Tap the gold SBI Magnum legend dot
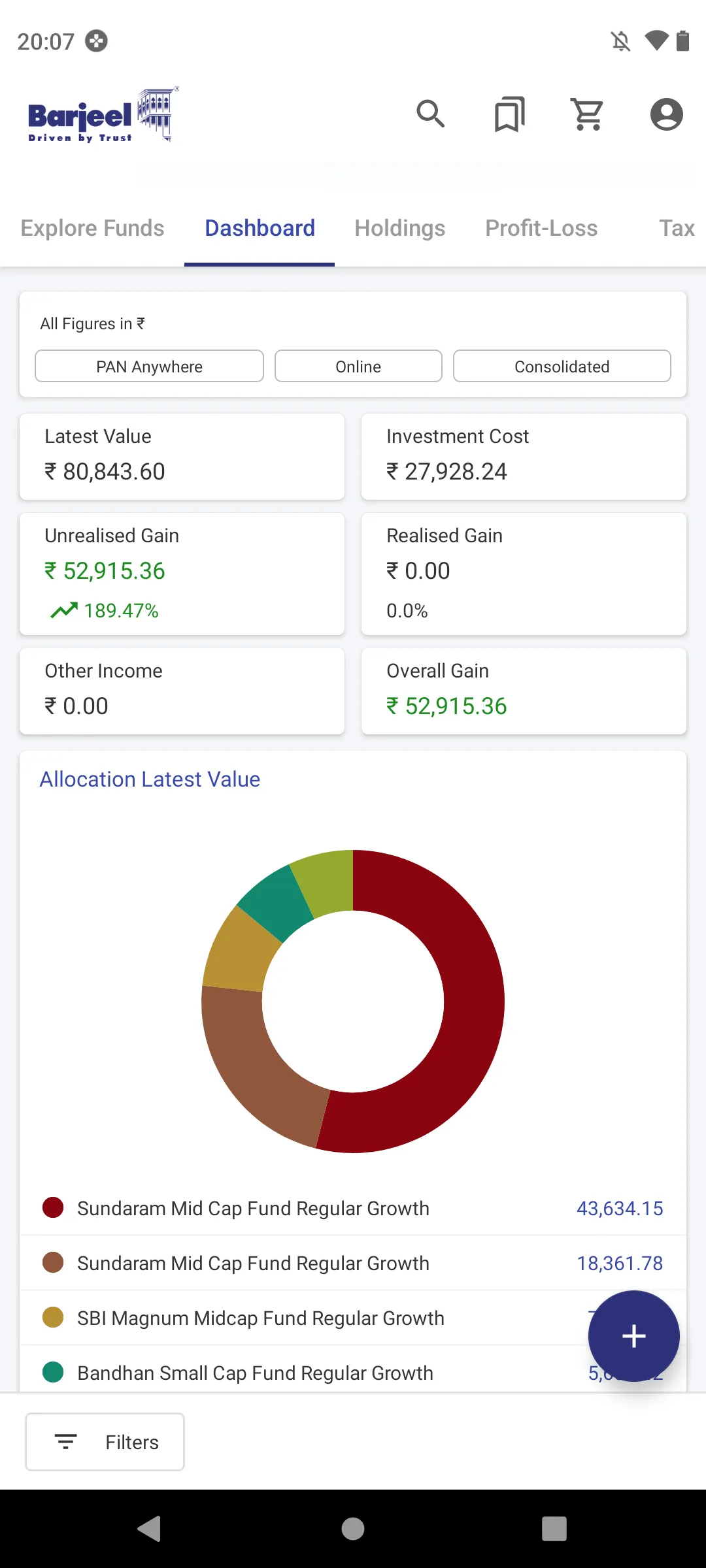 (53, 1318)
